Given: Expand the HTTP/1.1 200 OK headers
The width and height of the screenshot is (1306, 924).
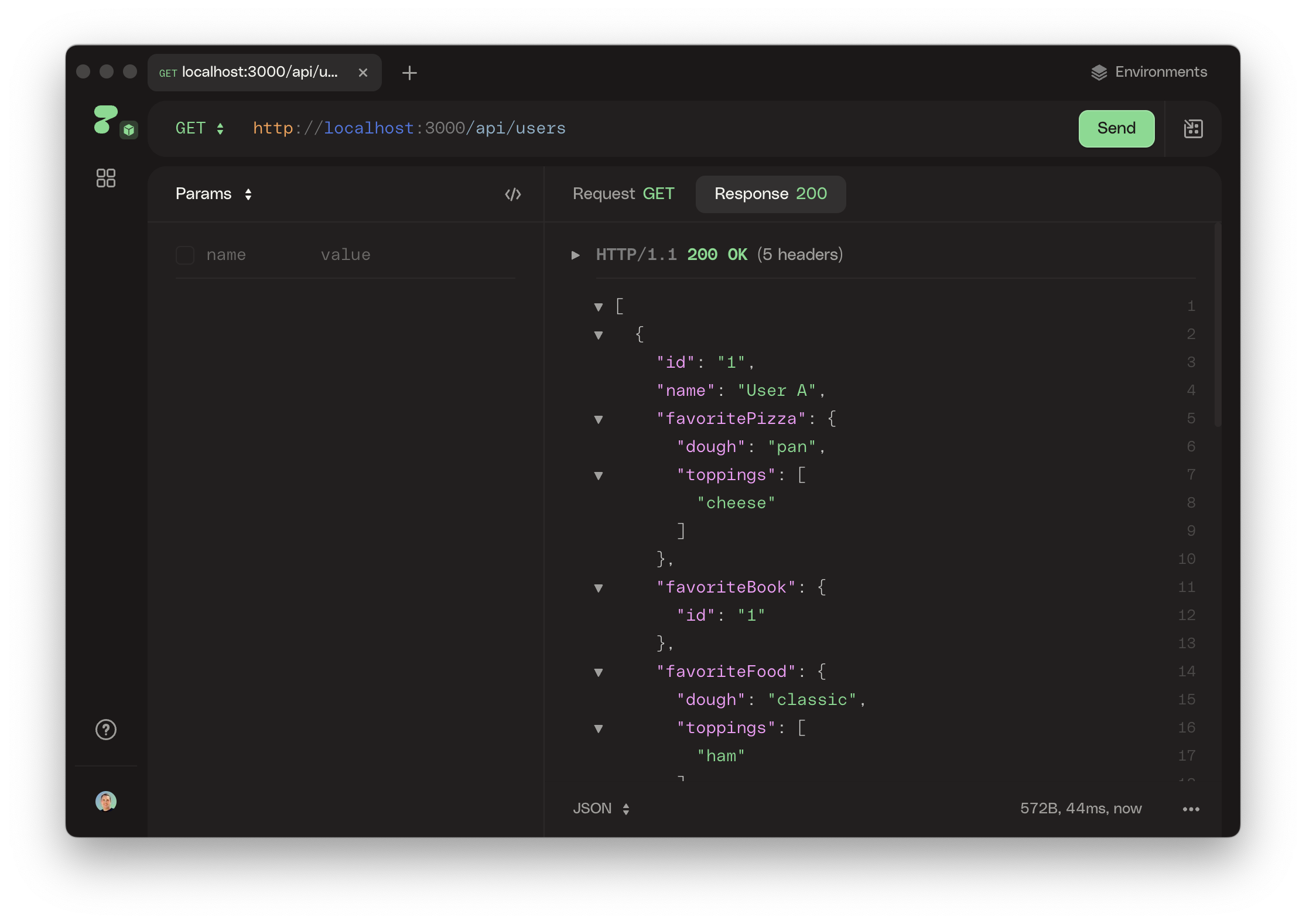Looking at the screenshot, I should tap(576, 255).
